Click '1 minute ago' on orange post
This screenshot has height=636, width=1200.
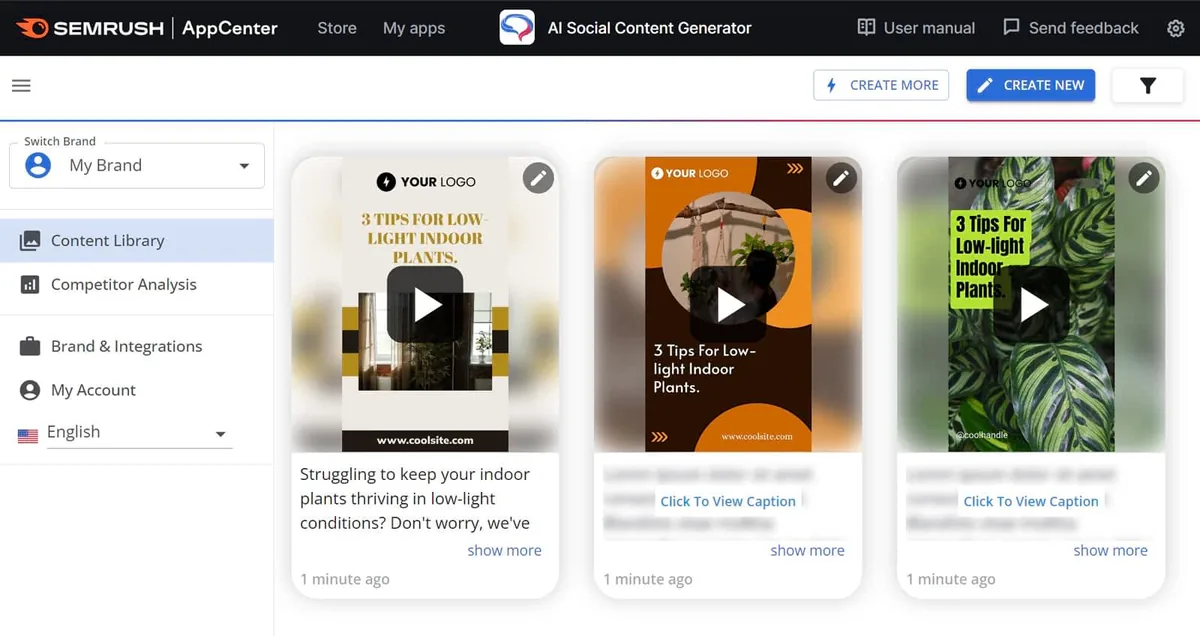pyautogui.click(x=648, y=579)
